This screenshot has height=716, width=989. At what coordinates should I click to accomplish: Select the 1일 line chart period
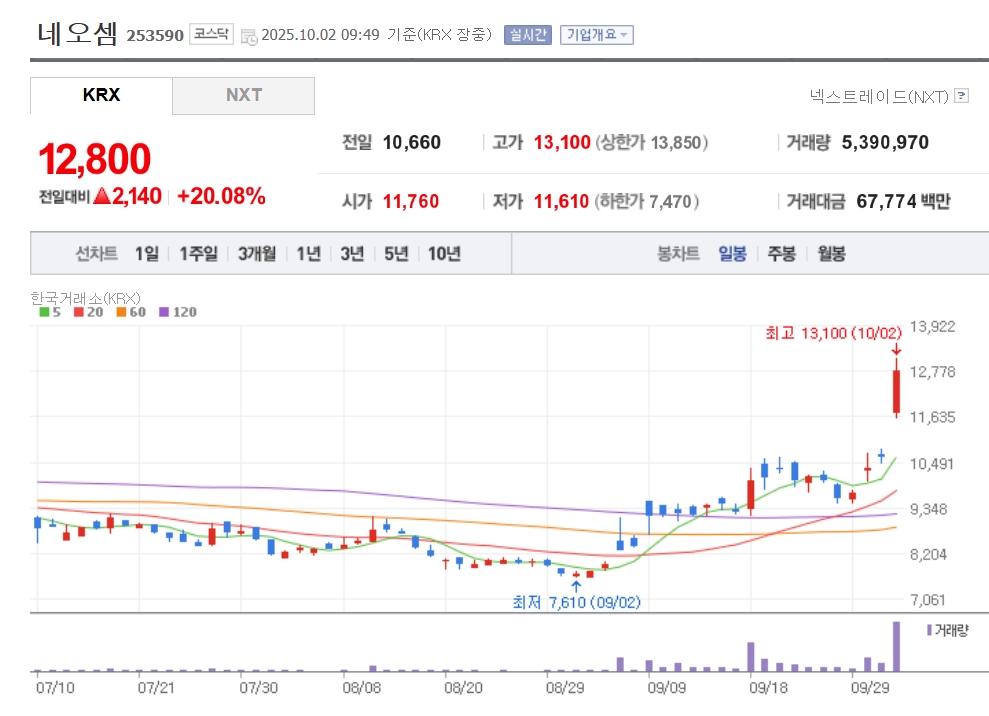click(146, 254)
